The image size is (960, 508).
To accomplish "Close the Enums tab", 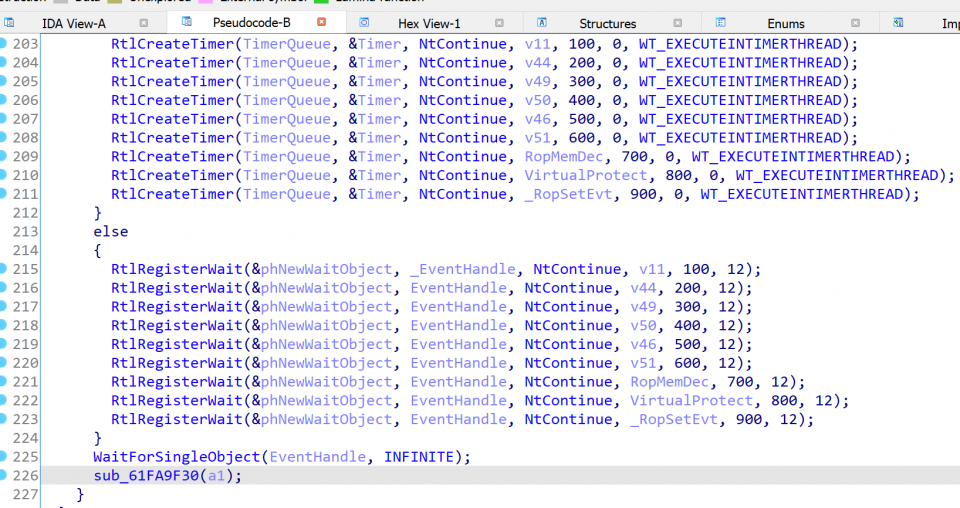I will [x=855, y=23].
